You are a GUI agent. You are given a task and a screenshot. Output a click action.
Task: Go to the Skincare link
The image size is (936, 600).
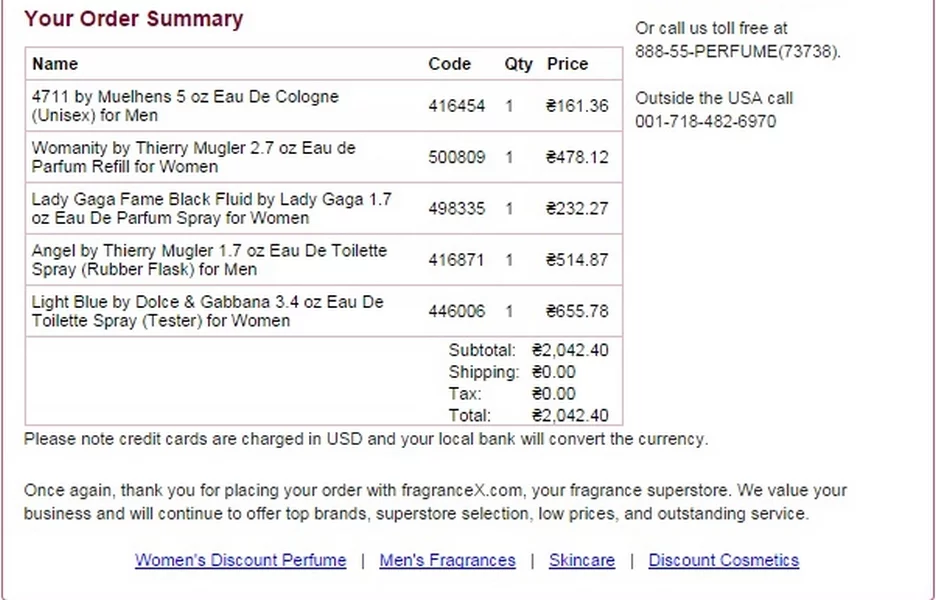581,560
